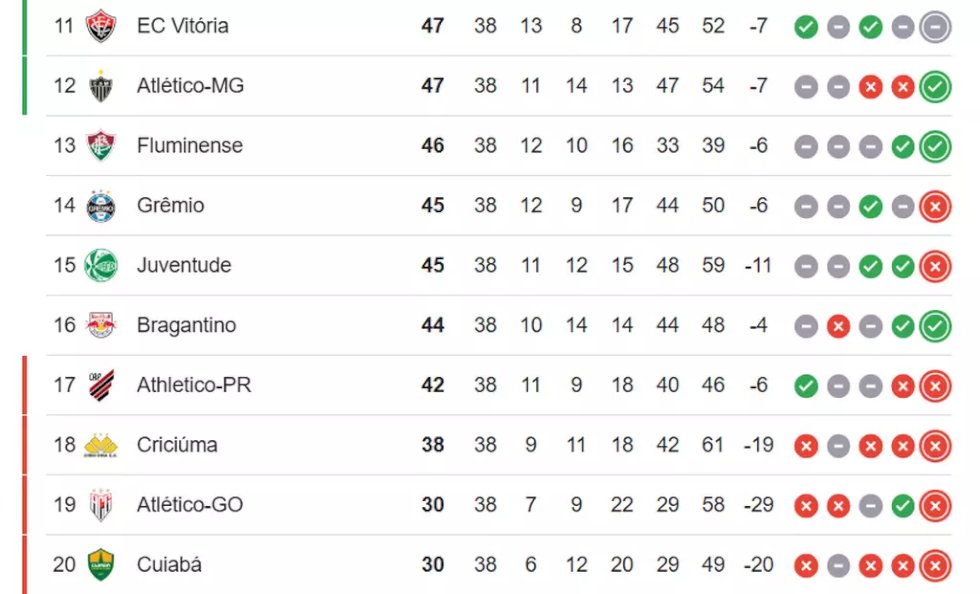Select Atlético-MG's latest win result icon
The width and height of the screenshot is (980, 594).
pyautogui.click(x=935, y=87)
